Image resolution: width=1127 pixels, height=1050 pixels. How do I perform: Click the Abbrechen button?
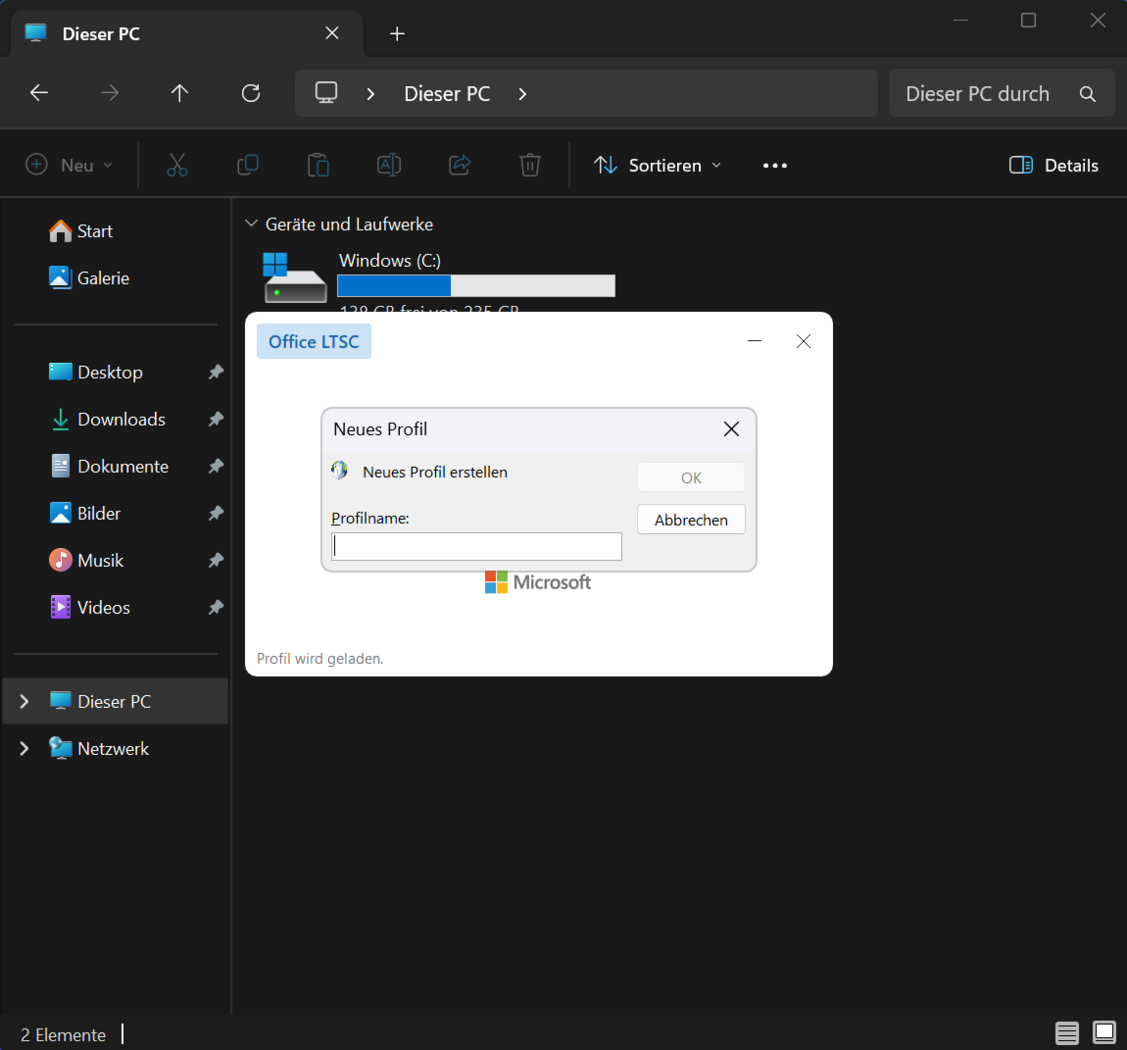pos(691,520)
